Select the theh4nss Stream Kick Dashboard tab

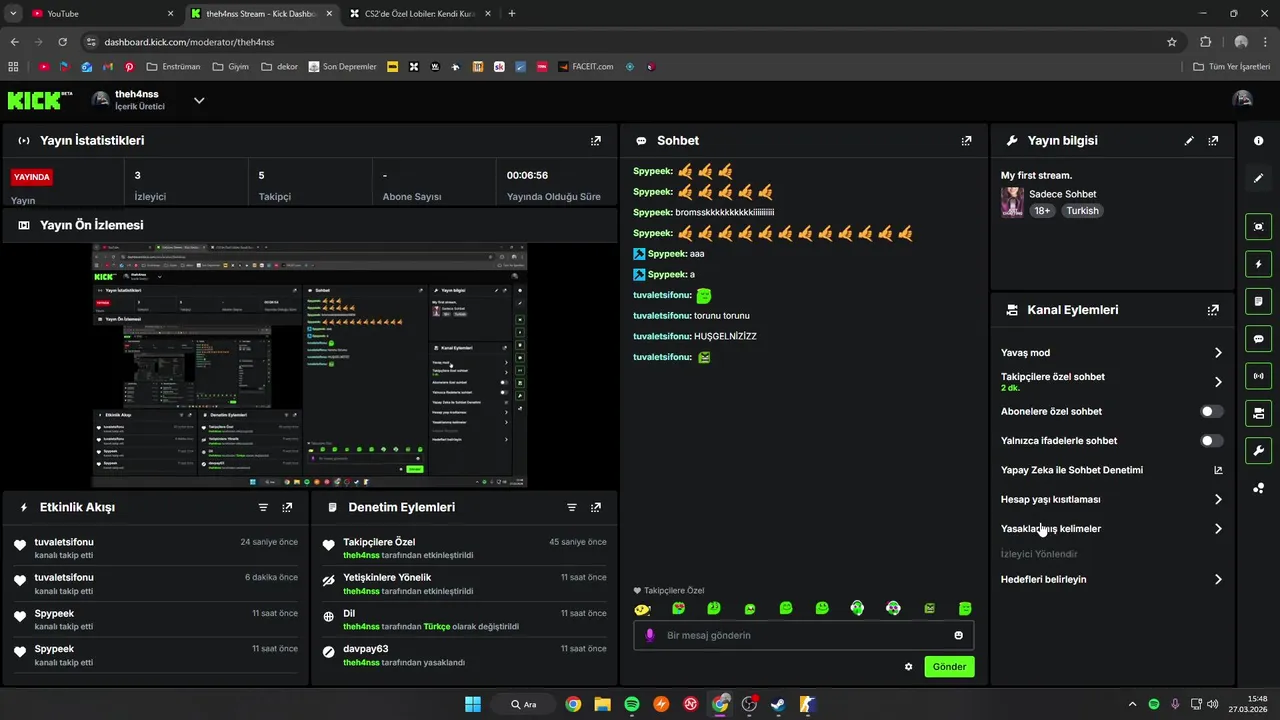click(262, 14)
